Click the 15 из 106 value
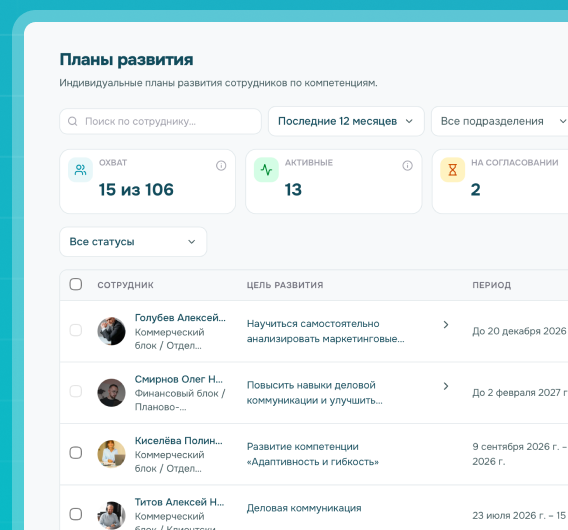 point(136,190)
